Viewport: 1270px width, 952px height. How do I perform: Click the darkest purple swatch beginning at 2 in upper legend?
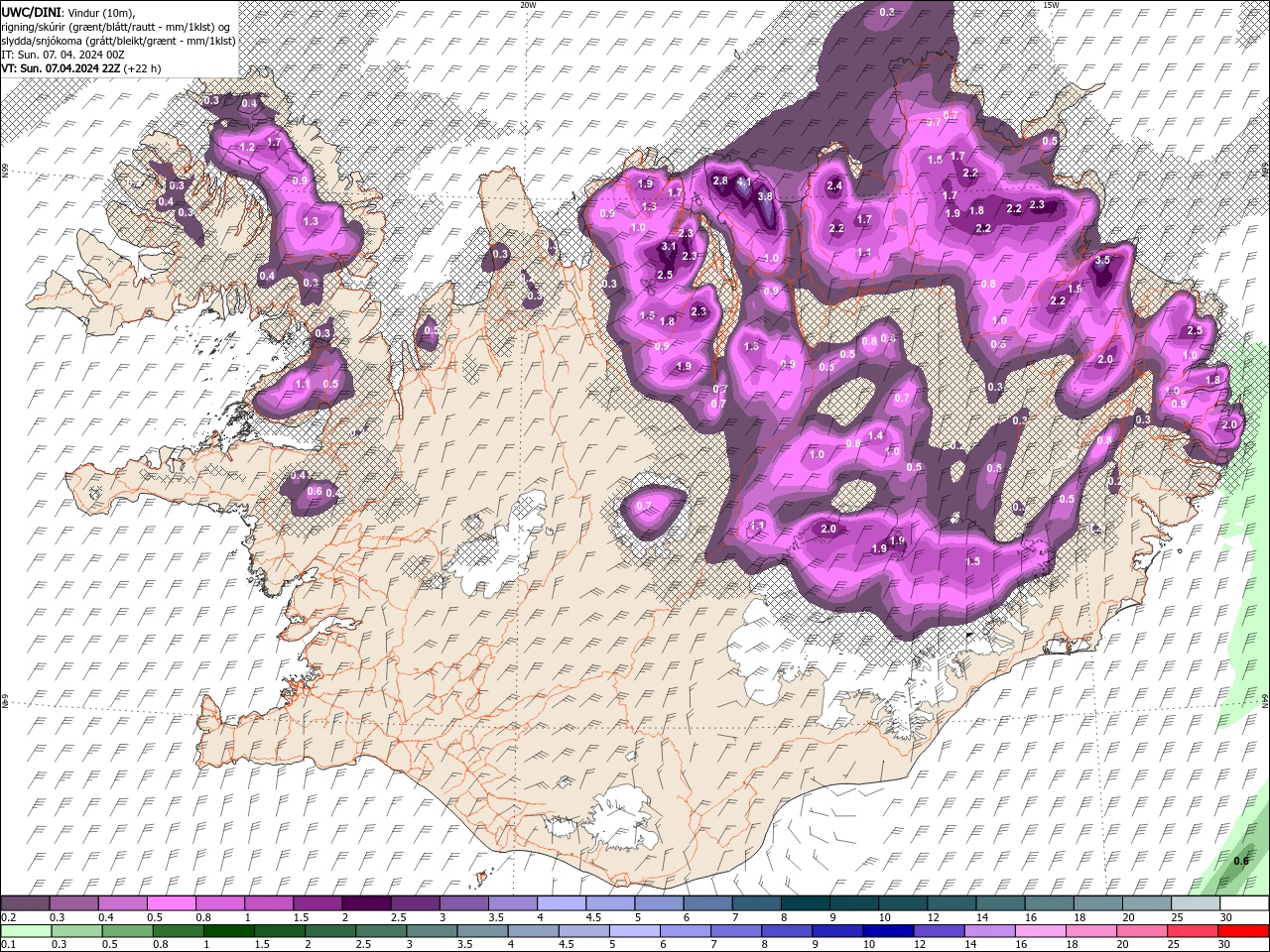(365, 903)
